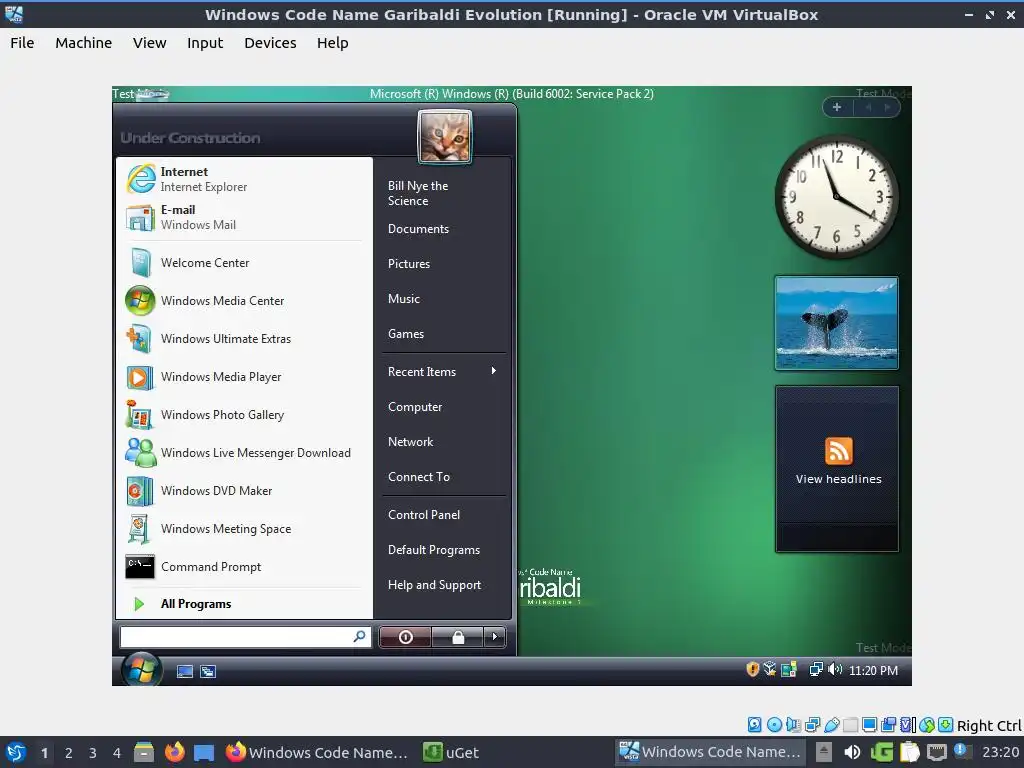Click VirtualBox network status indicator
Viewport: 1024px width, 768px height.
[812, 724]
